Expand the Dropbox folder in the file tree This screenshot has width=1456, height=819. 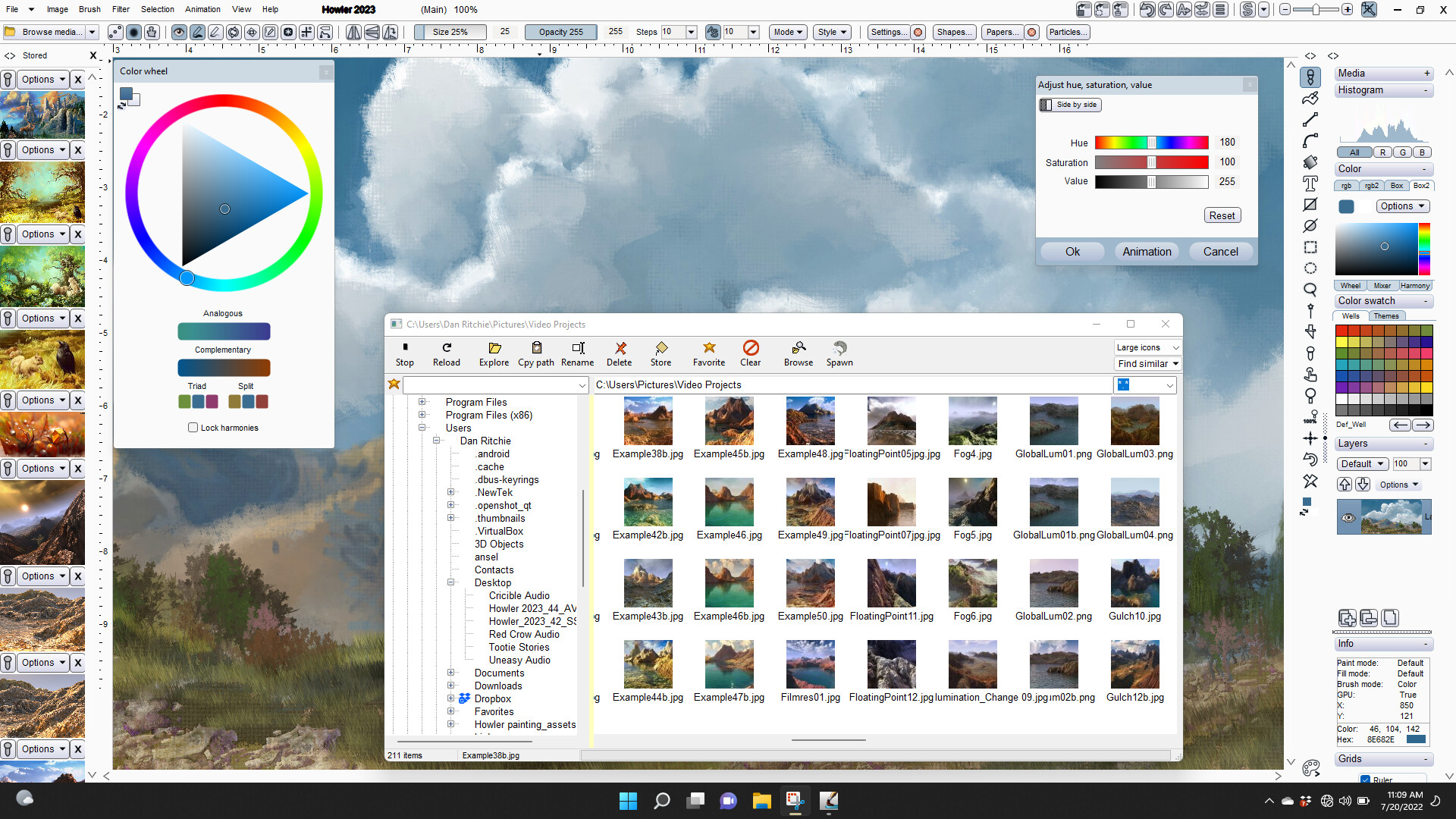tap(451, 698)
